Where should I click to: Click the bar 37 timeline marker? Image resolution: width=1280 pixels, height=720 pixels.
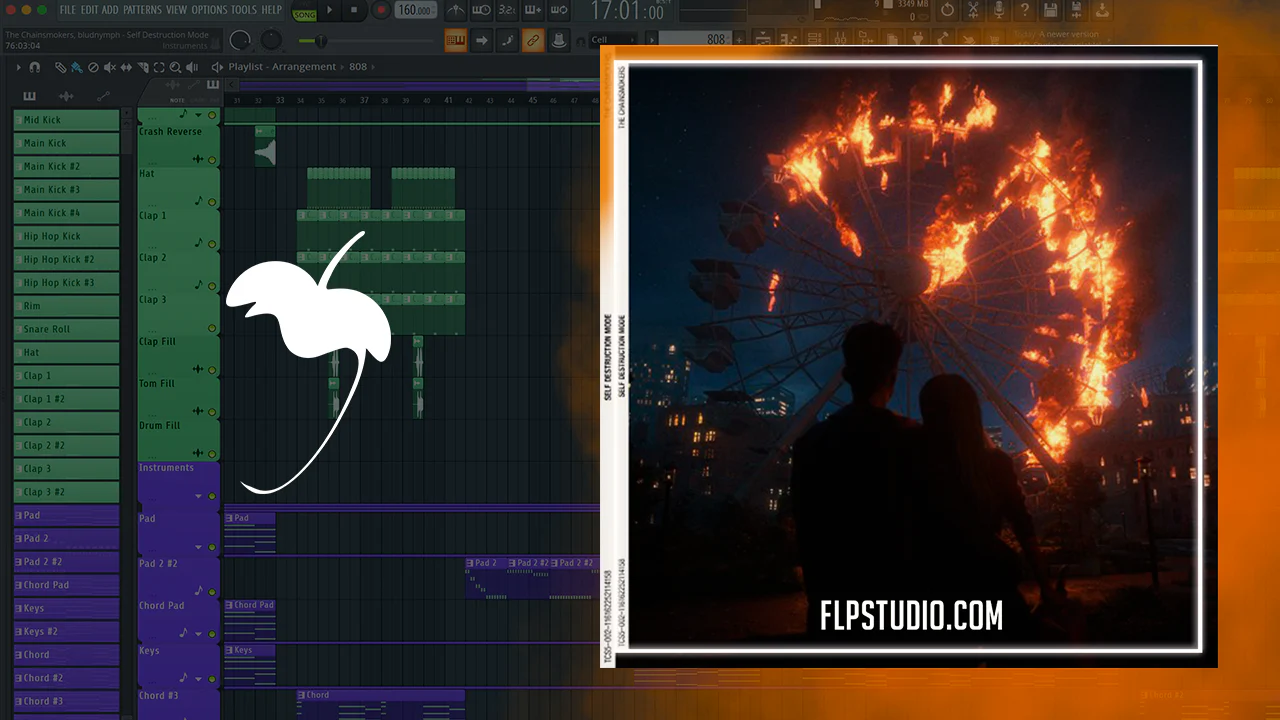click(364, 100)
